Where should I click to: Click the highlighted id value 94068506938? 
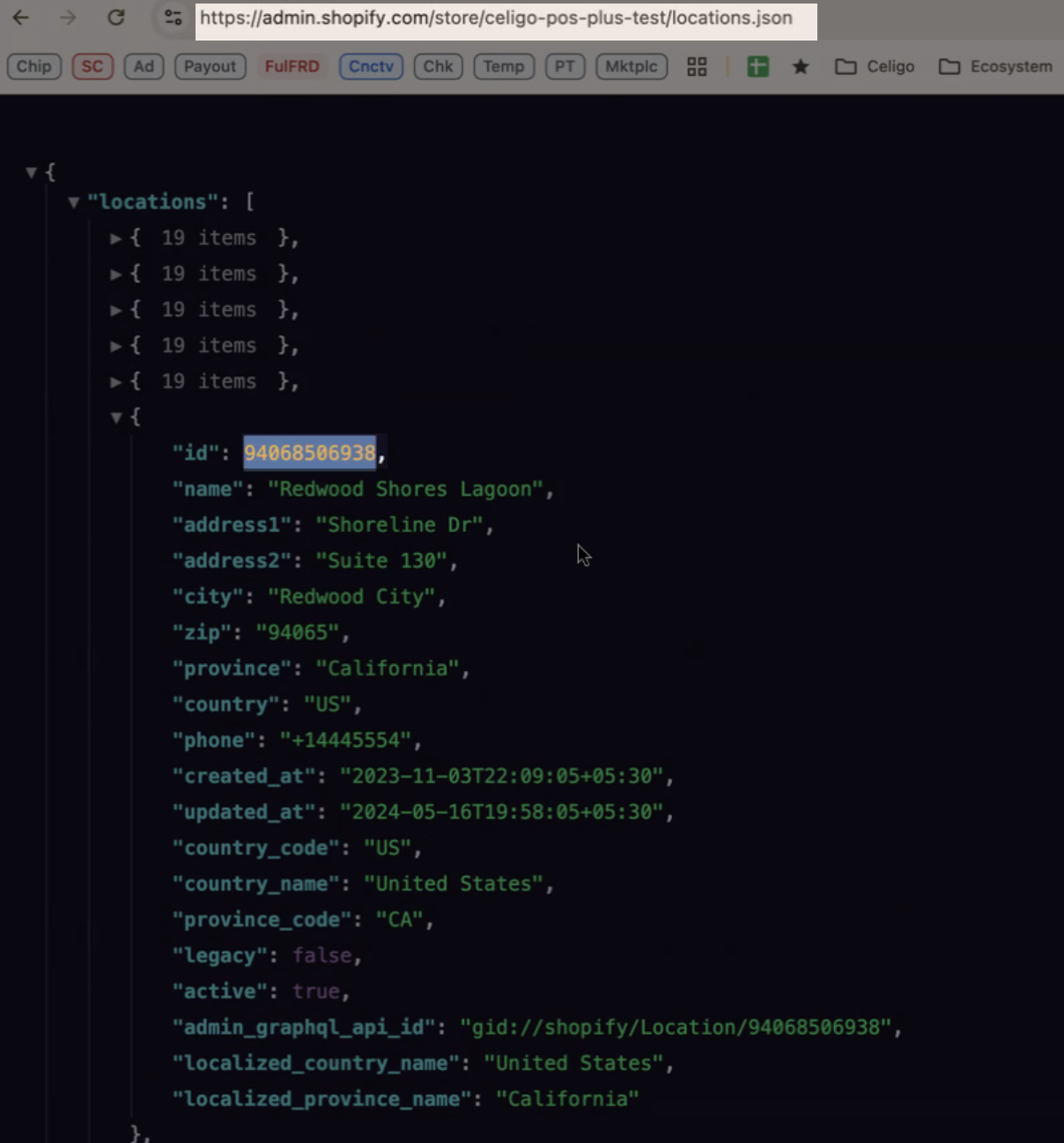tap(310, 453)
